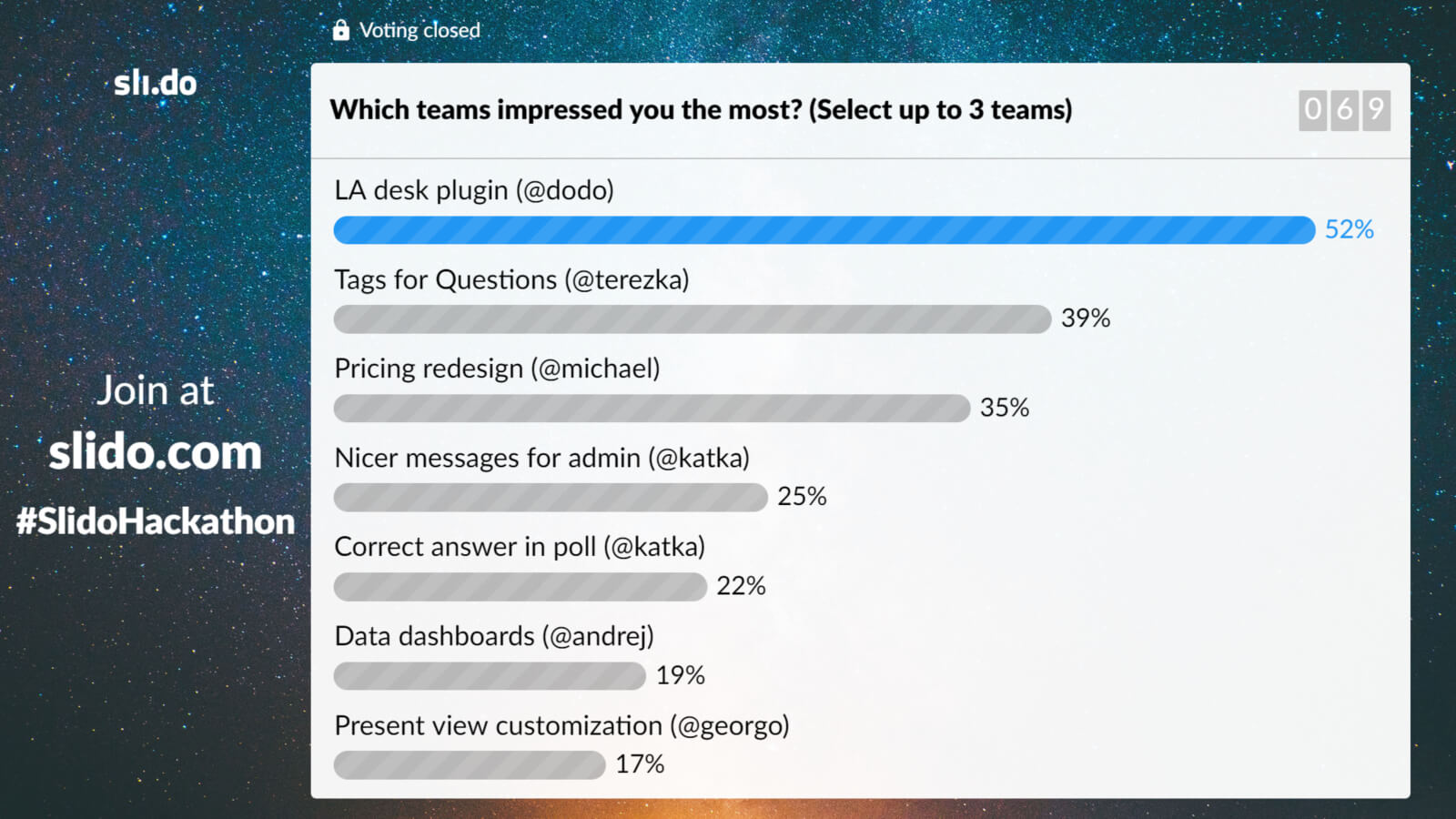
Task: Pick the Correct answer in poll option
Action: click(520, 547)
